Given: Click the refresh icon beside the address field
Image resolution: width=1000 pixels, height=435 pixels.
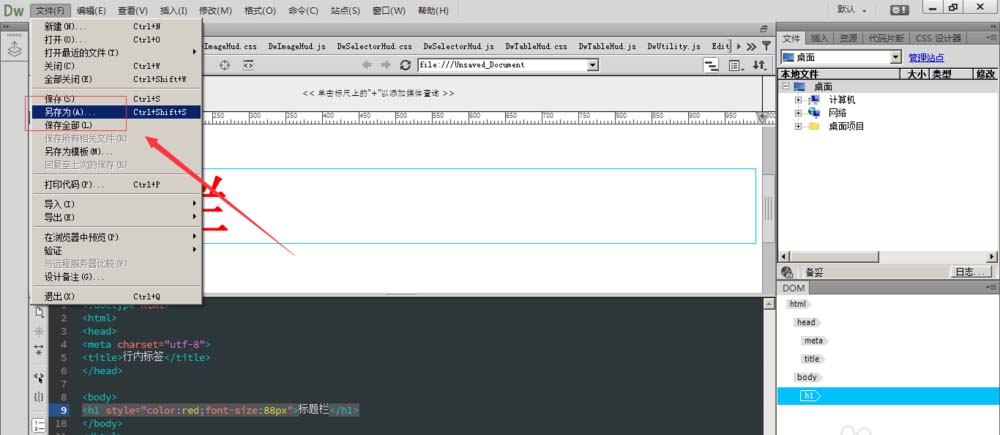Looking at the screenshot, I should pos(405,65).
